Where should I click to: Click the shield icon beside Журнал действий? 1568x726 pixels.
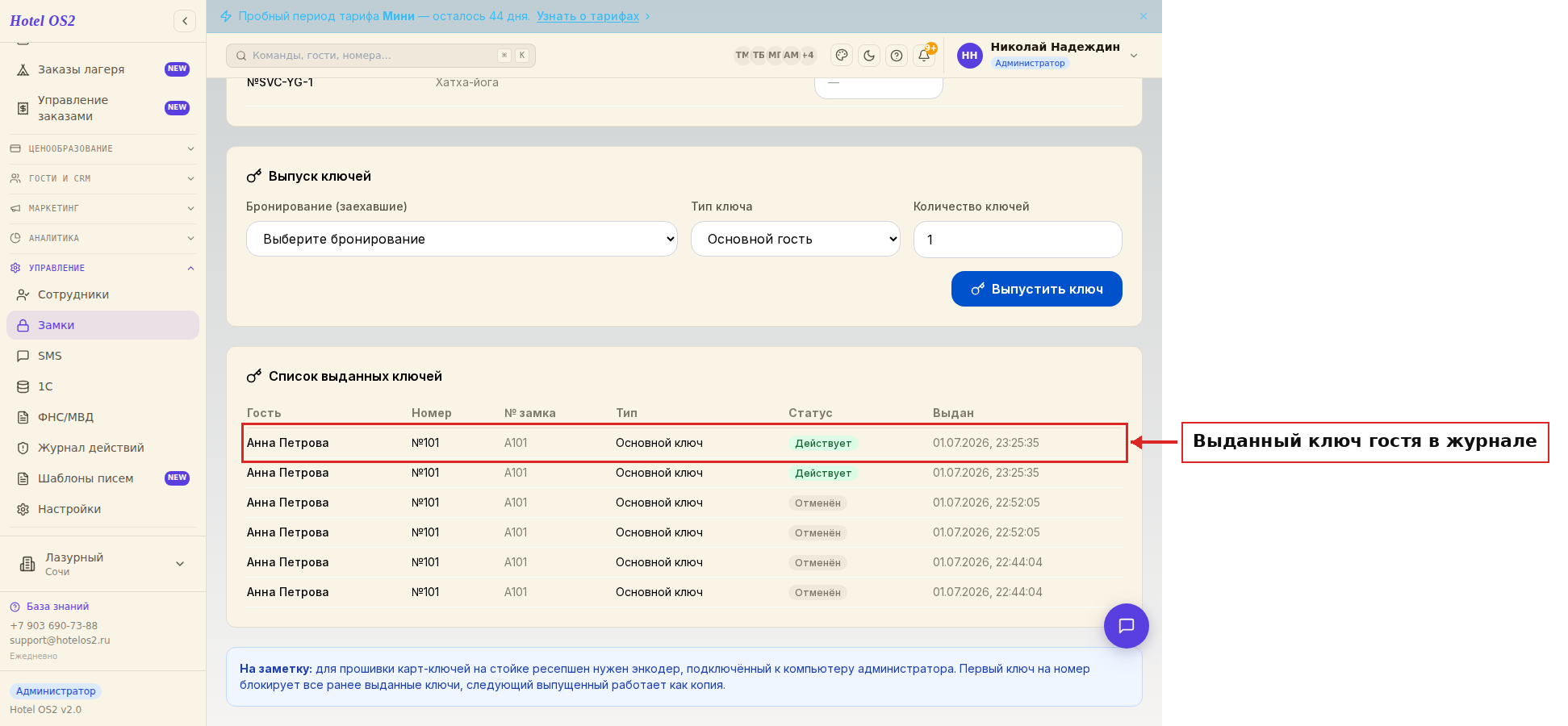coord(23,448)
